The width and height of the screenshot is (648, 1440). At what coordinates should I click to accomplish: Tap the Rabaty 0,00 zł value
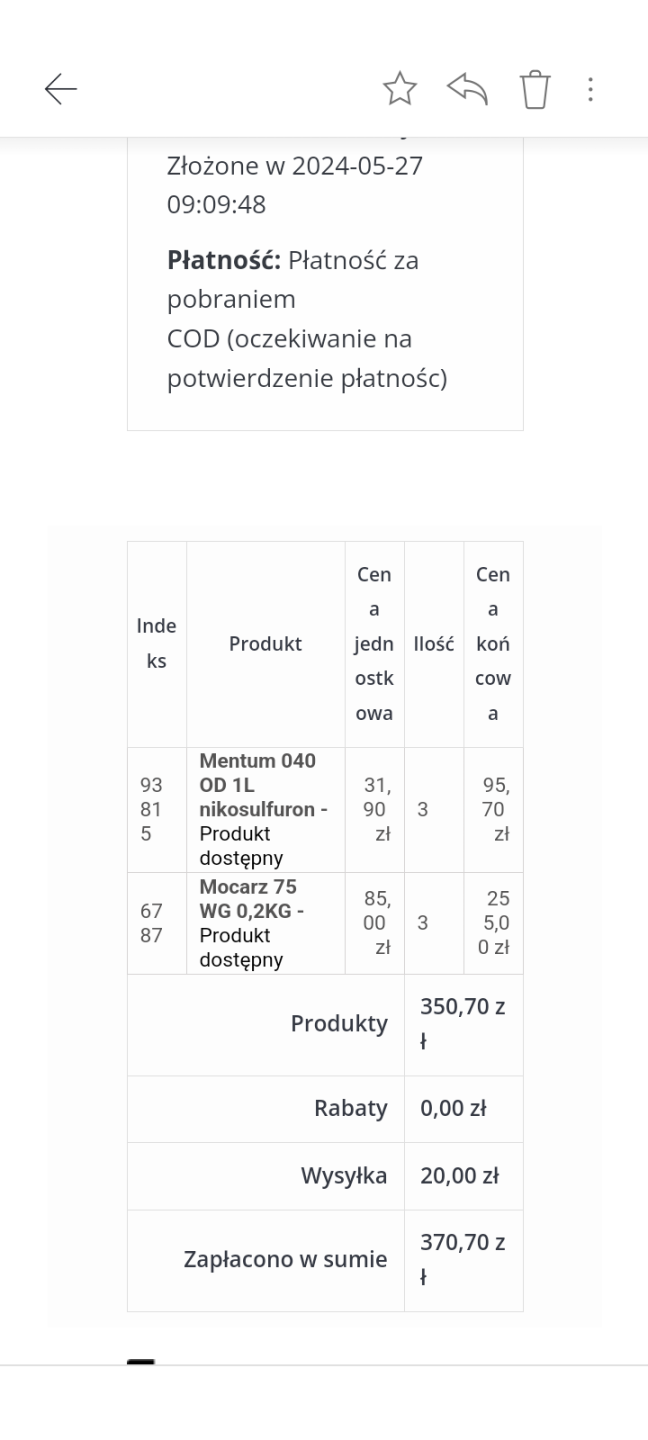tap(453, 1109)
